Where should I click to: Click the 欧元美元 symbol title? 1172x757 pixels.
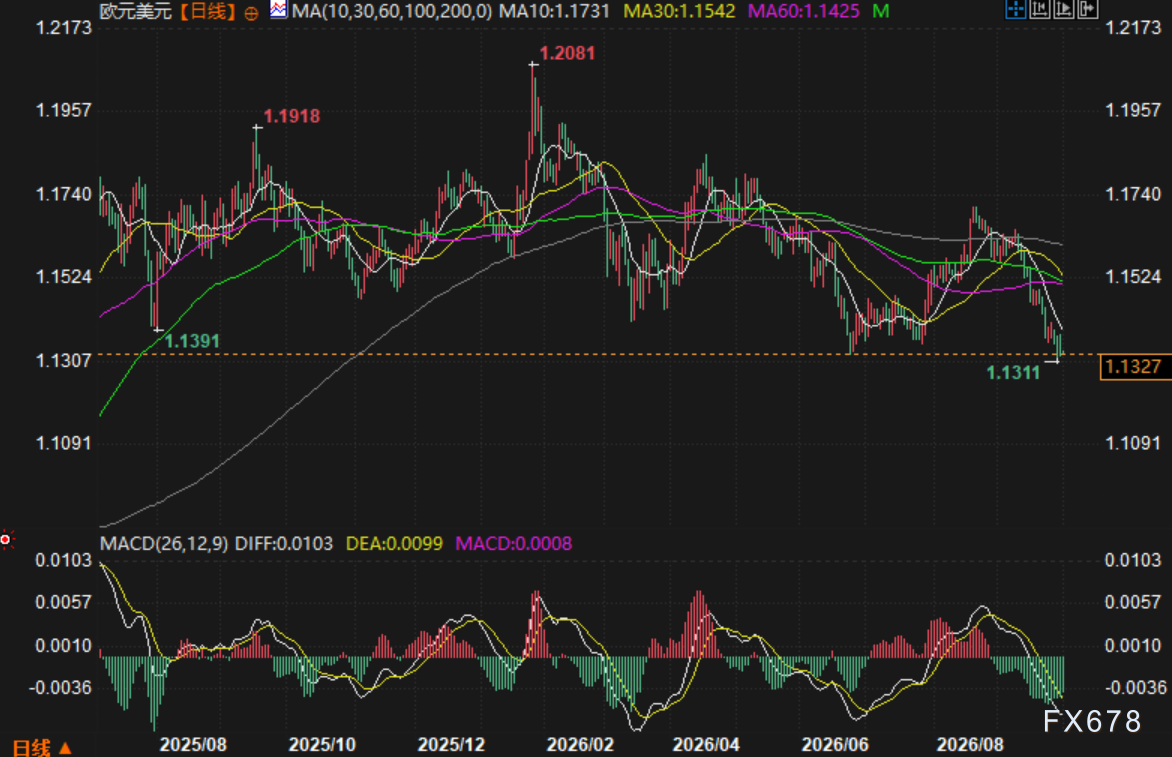[135, 11]
